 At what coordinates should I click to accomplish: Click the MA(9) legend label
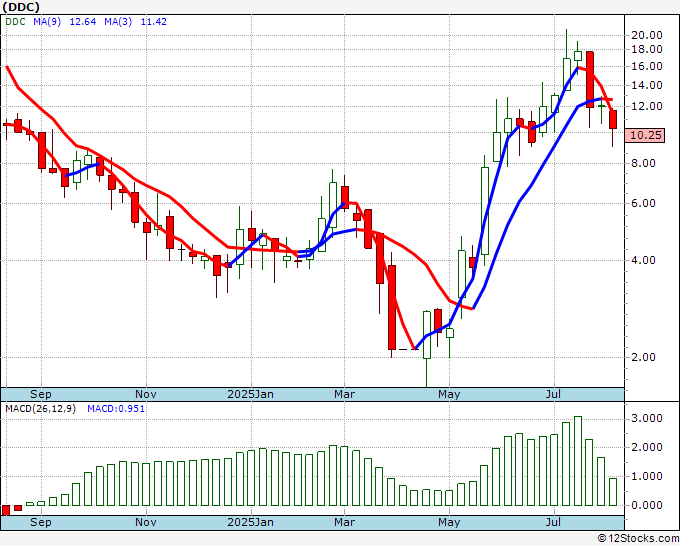coord(47,22)
